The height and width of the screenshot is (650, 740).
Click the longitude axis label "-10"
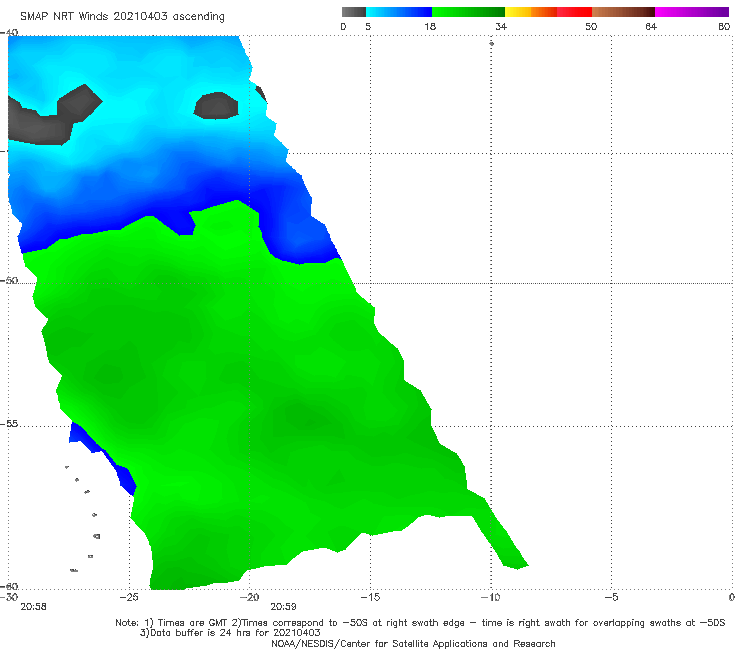point(490,597)
